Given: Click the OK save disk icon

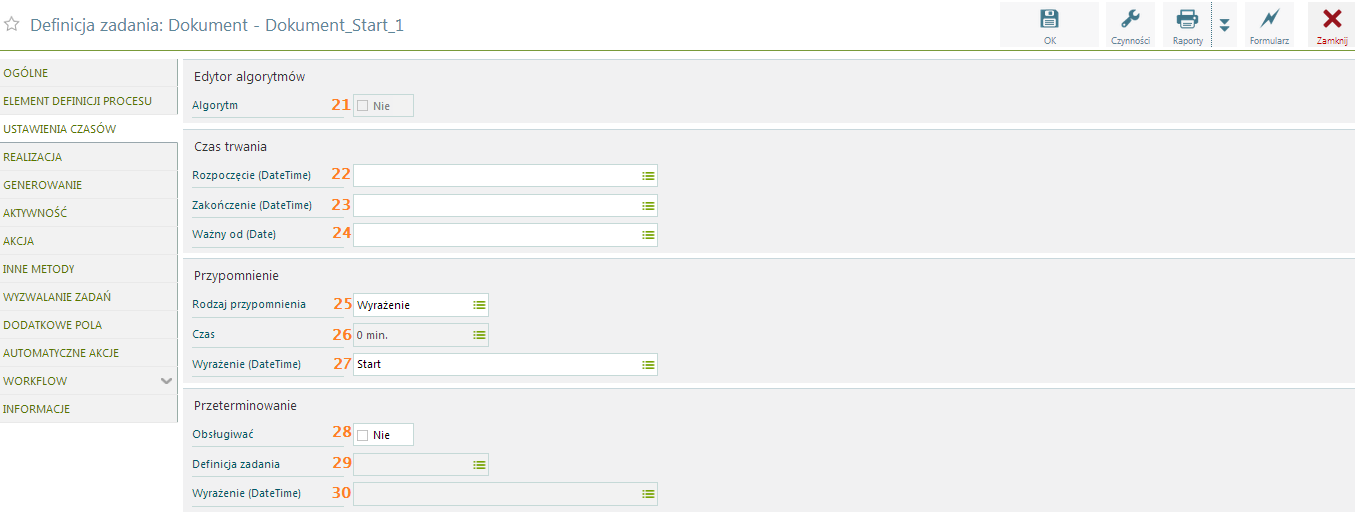Looking at the screenshot, I should click(x=1049, y=19).
